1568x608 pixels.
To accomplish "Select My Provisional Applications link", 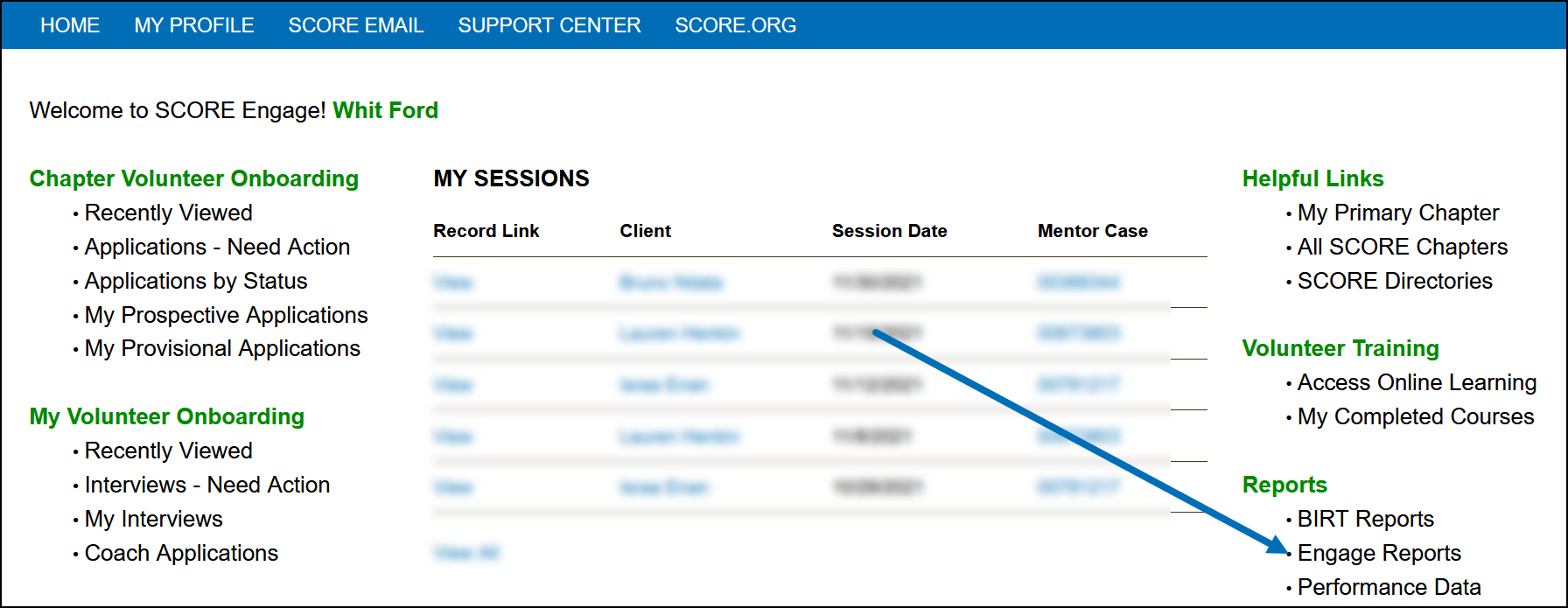I will (222, 348).
